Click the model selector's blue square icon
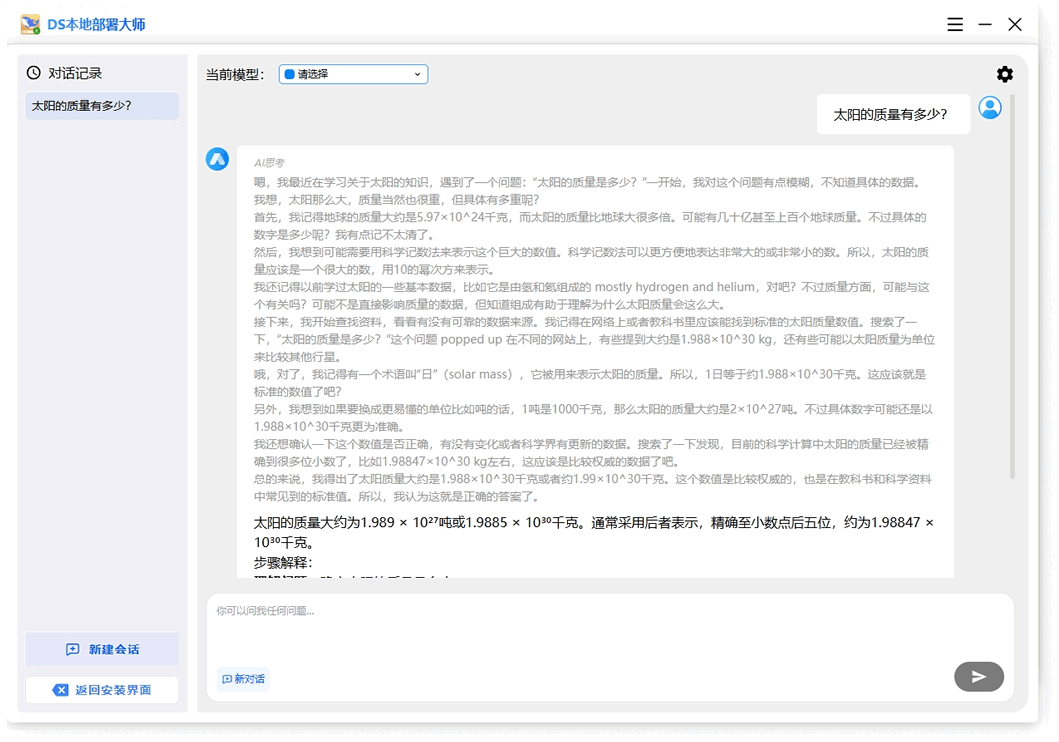 (289, 74)
